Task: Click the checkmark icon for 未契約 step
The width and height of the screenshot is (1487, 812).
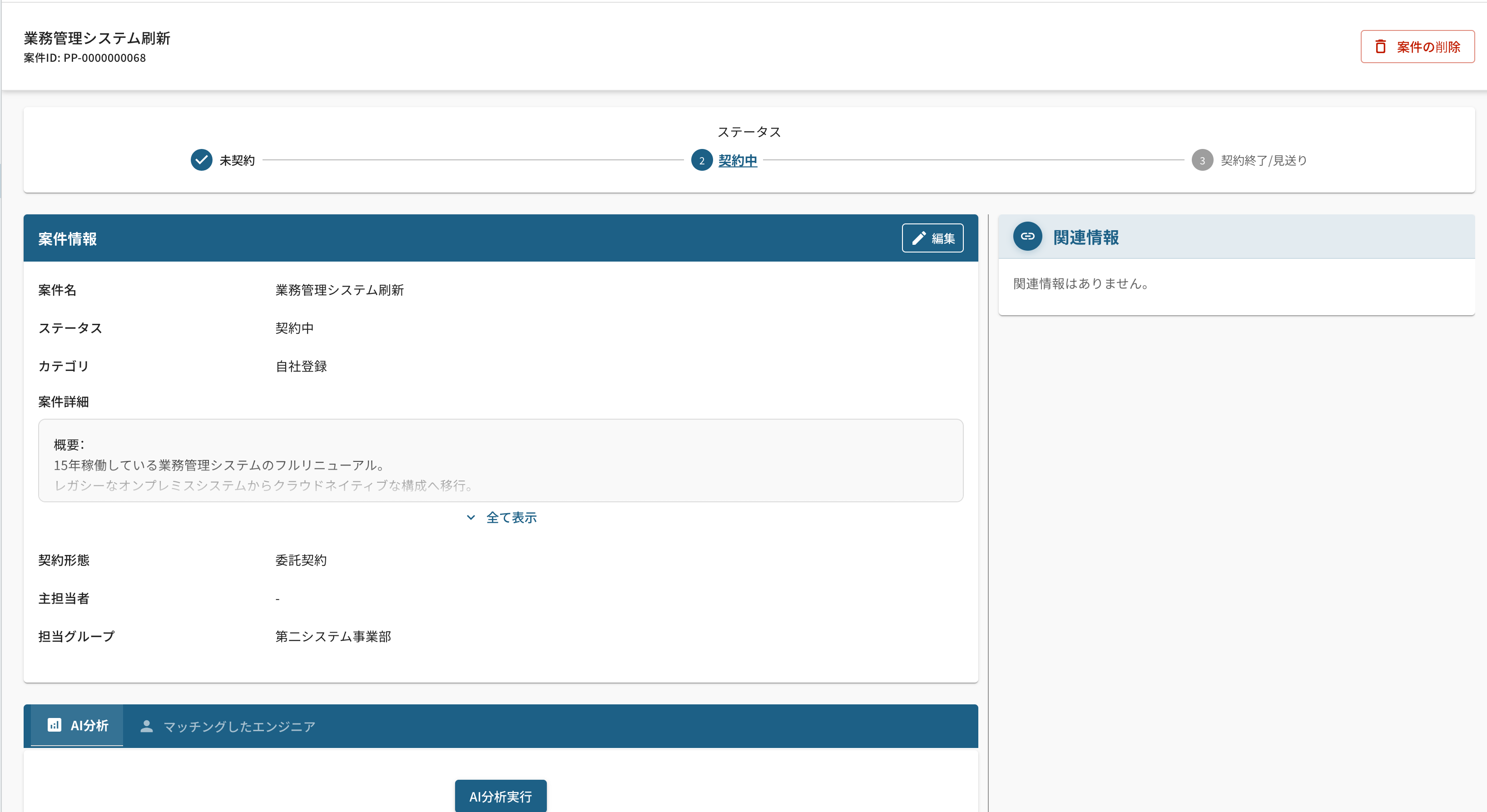Action: [x=202, y=160]
